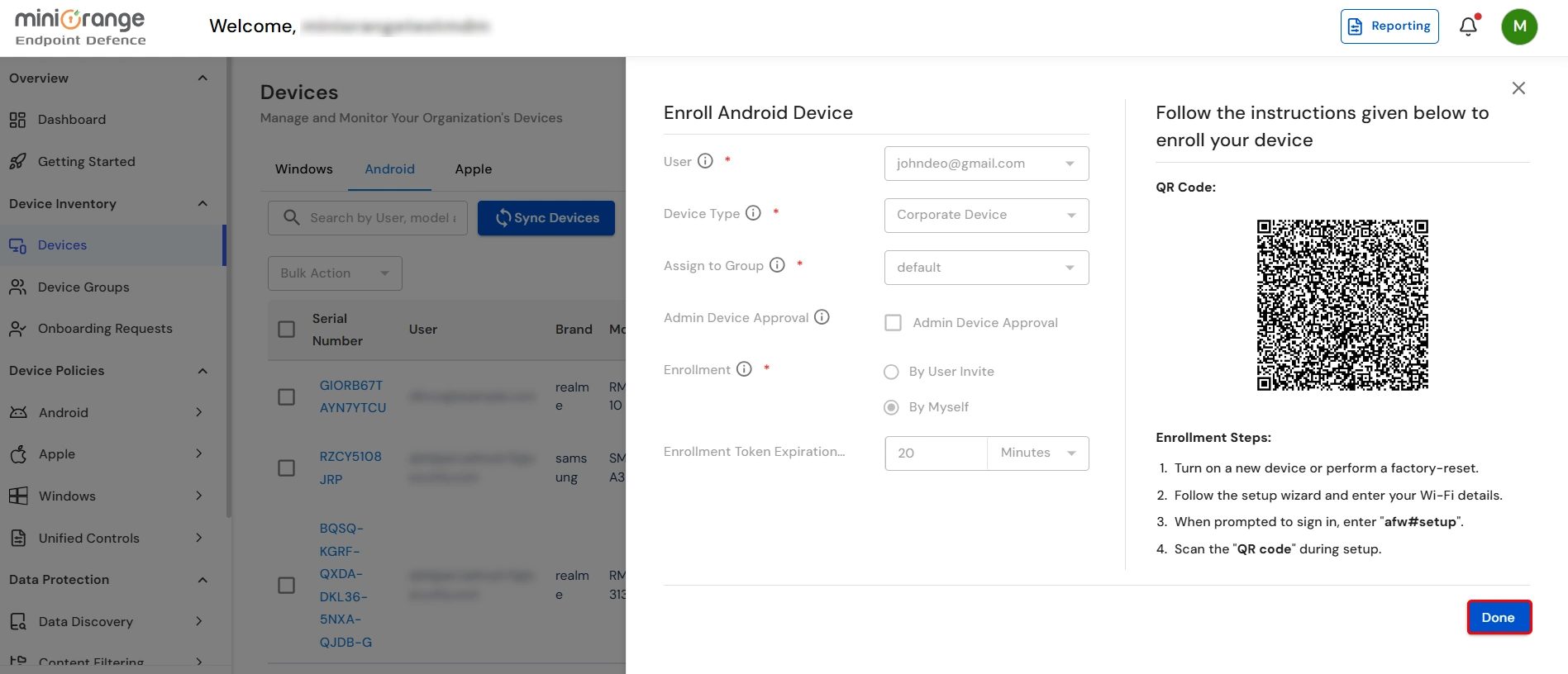Open device link GIORB67T AYN7YTCU

[353, 396]
